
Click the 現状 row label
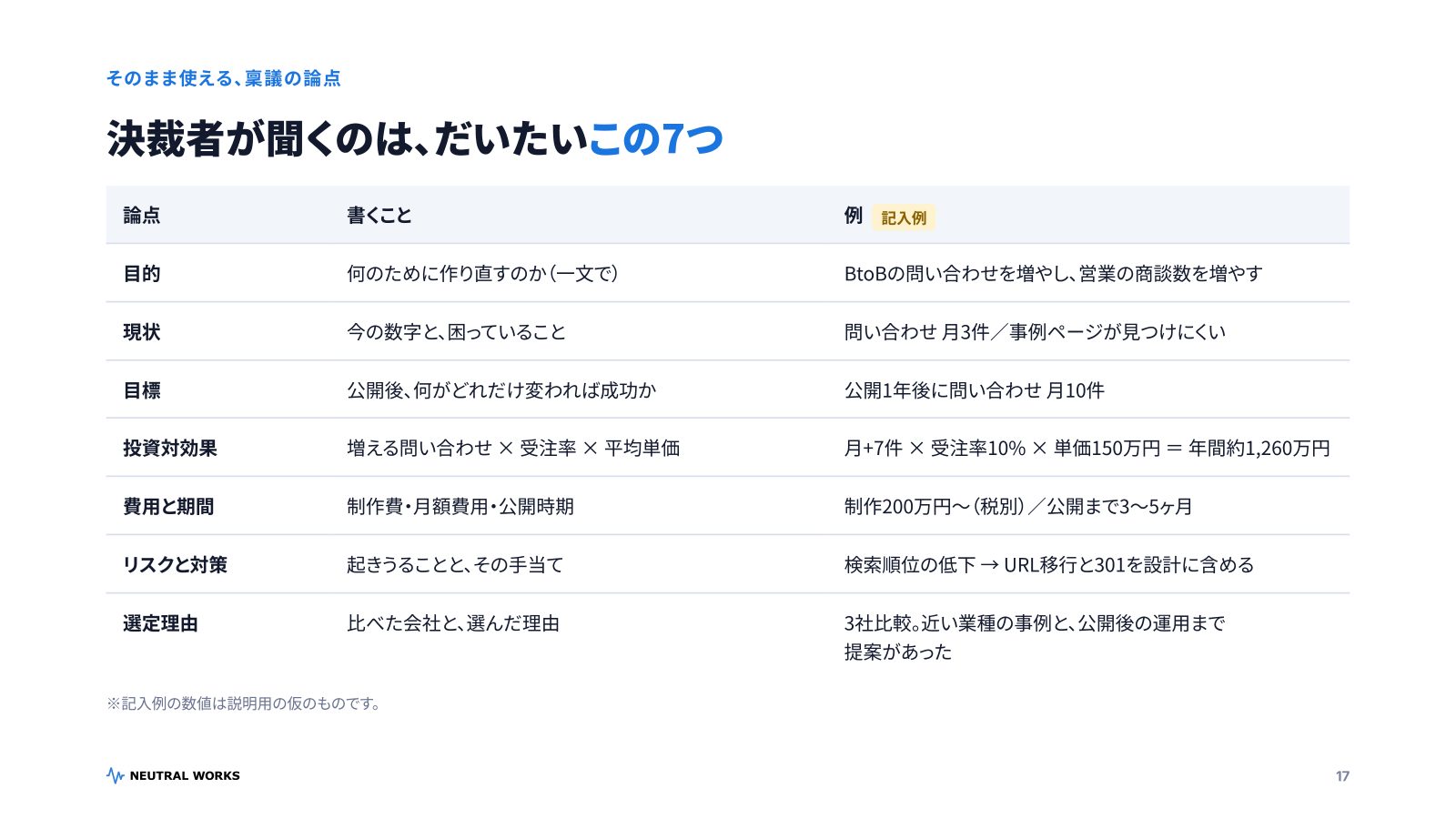142,332
